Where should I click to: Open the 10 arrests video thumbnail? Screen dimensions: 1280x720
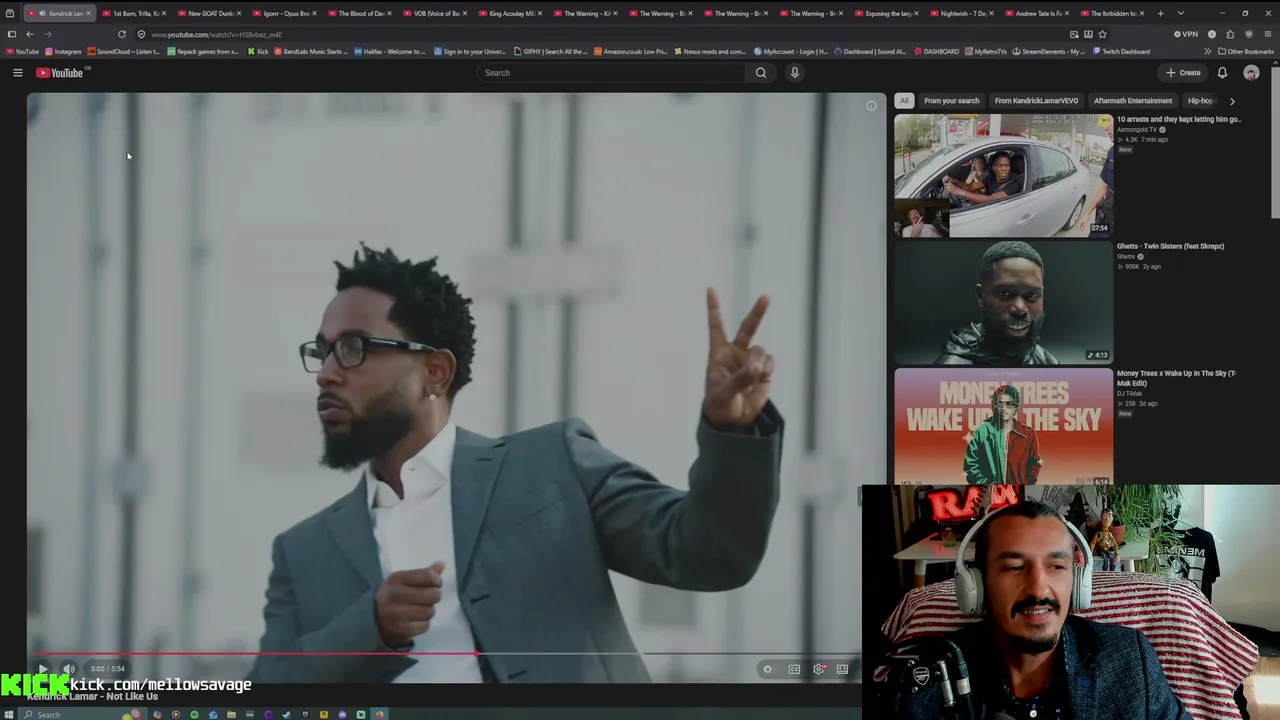(1003, 176)
